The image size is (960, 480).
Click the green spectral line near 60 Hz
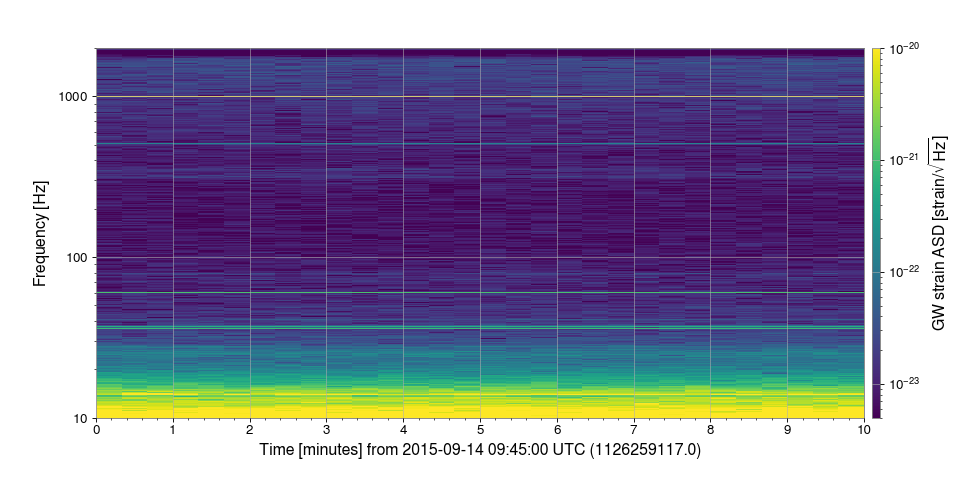[x=480, y=293]
